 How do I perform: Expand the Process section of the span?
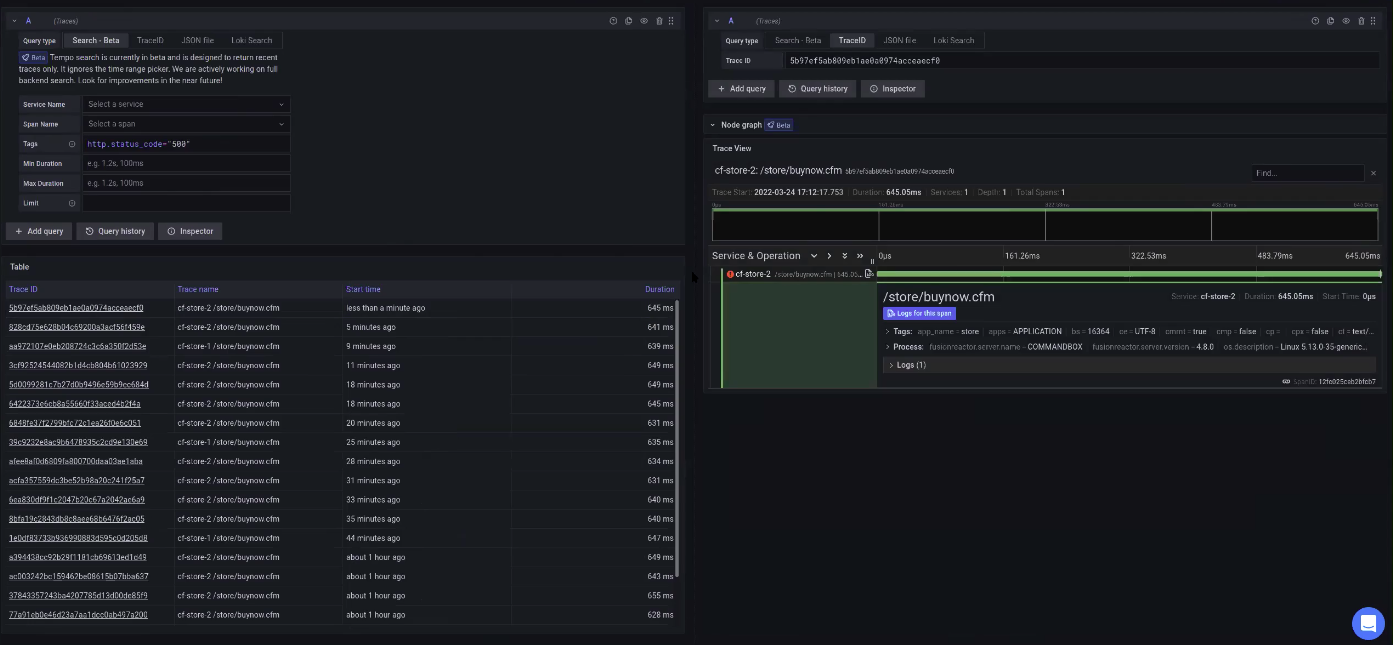[887, 347]
